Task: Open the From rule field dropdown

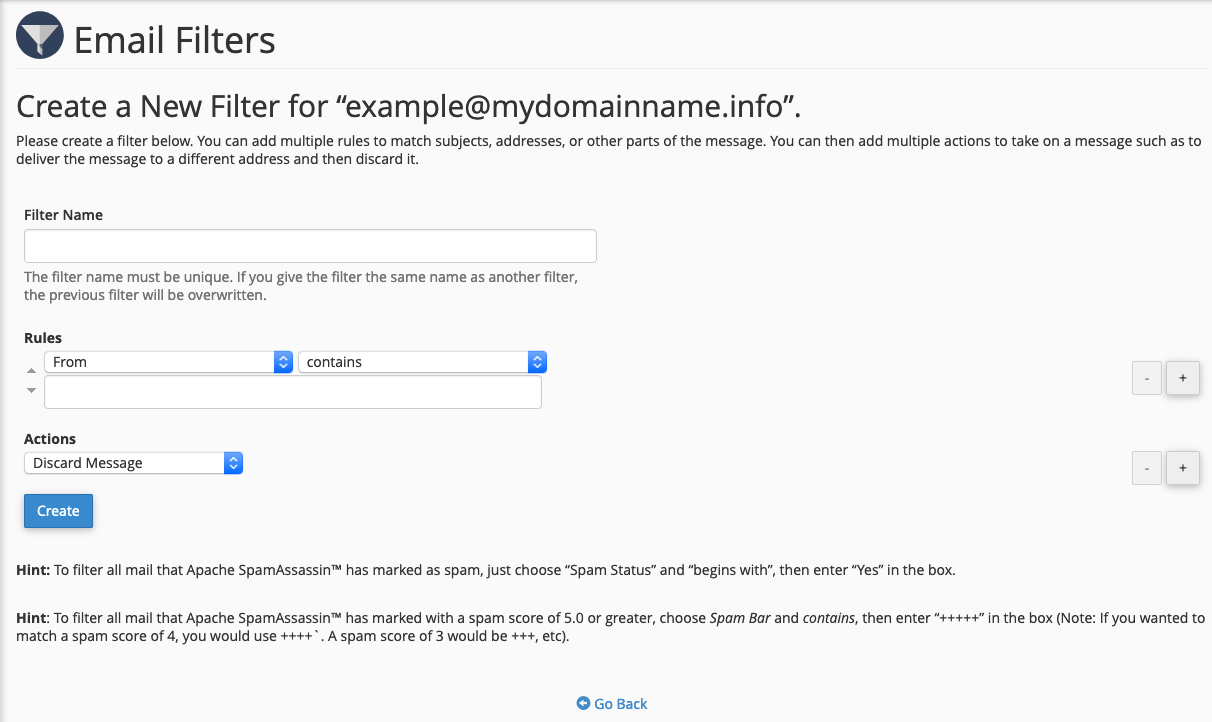Action: [x=169, y=362]
